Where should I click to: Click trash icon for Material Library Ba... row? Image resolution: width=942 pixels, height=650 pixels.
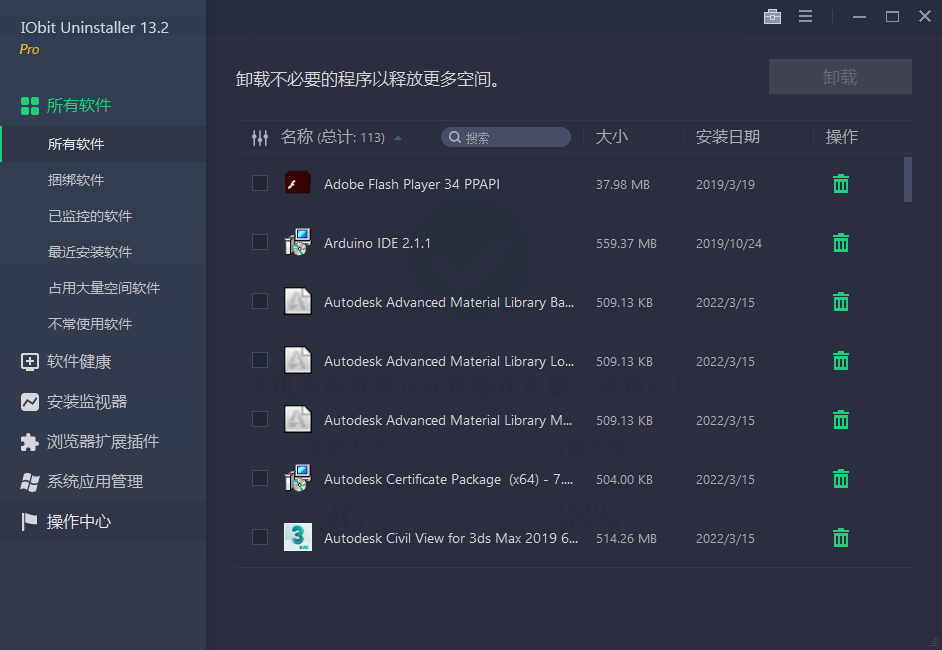coord(840,302)
